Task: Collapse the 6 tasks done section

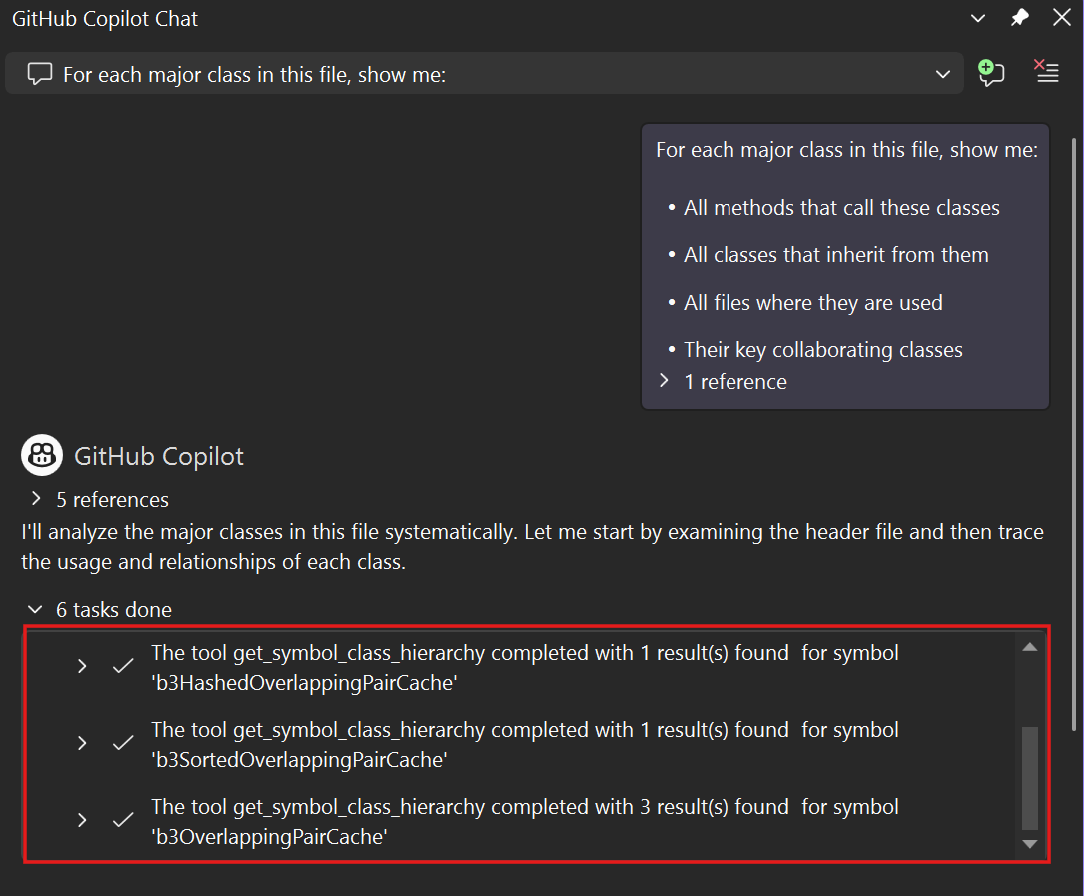Action: tap(36, 609)
